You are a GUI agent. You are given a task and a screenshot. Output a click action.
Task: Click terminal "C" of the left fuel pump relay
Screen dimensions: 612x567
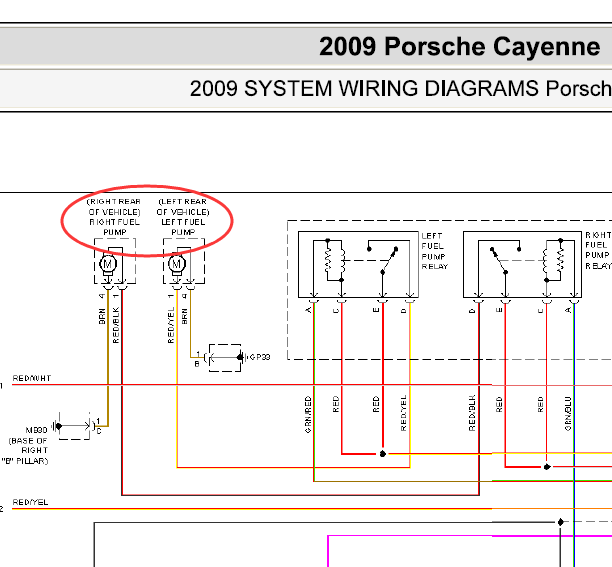coord(336,311)
